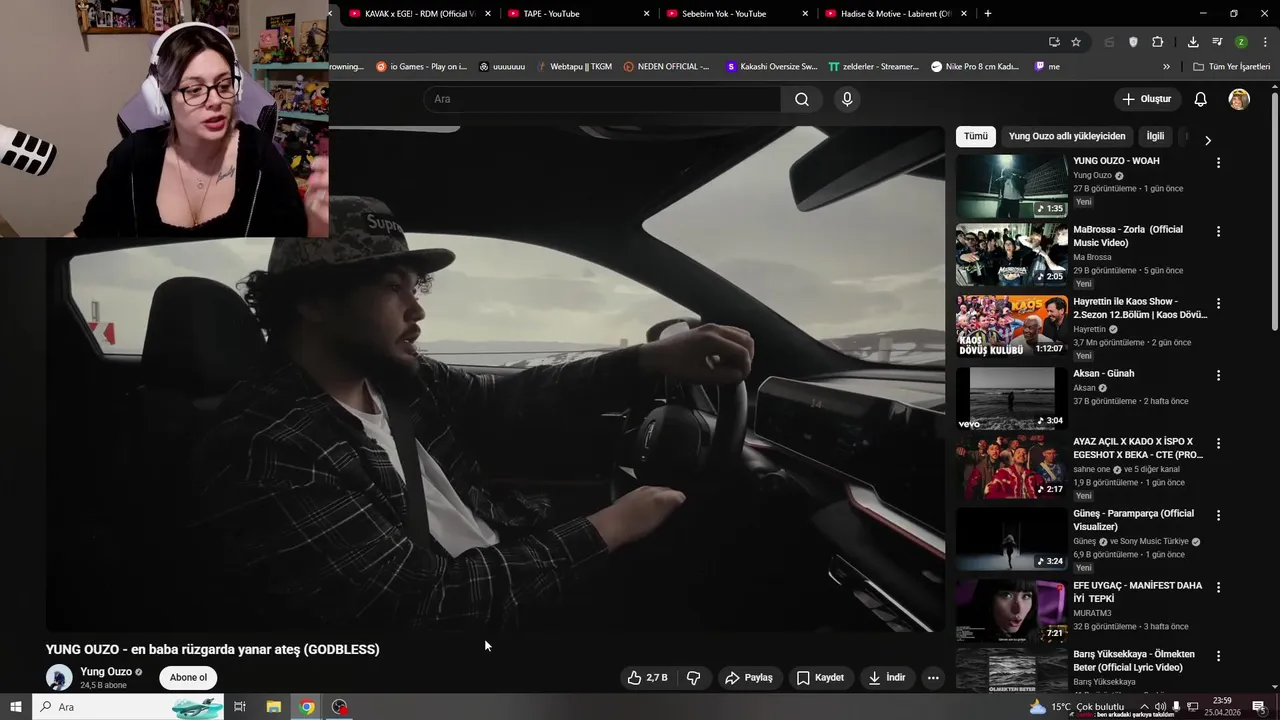Screen dimensions: 1280x720
Task: Open Yung Ouzo channel avatar
Action: [x=59, y=677]
